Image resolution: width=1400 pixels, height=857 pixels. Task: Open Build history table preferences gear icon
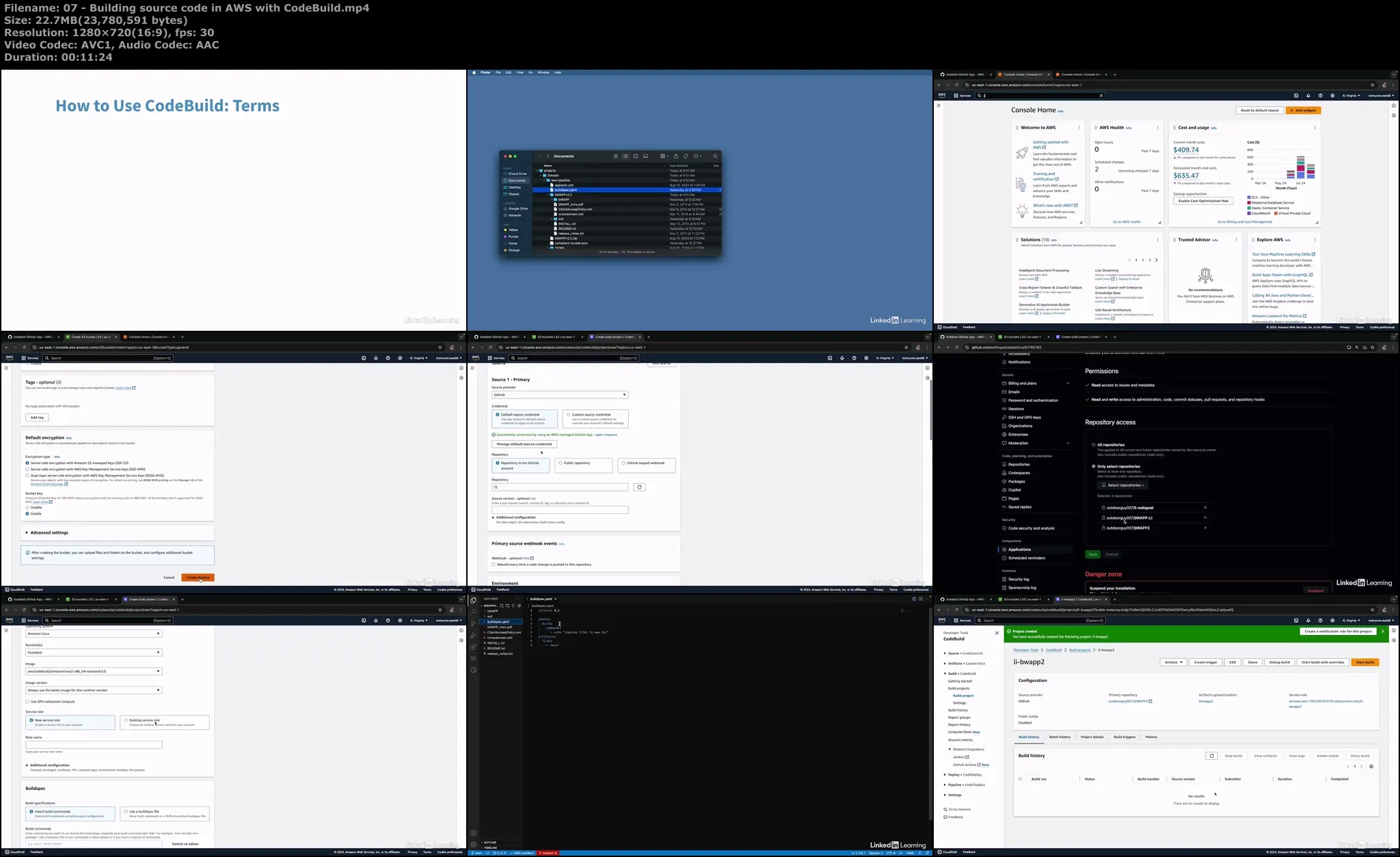coord(1371,767)
